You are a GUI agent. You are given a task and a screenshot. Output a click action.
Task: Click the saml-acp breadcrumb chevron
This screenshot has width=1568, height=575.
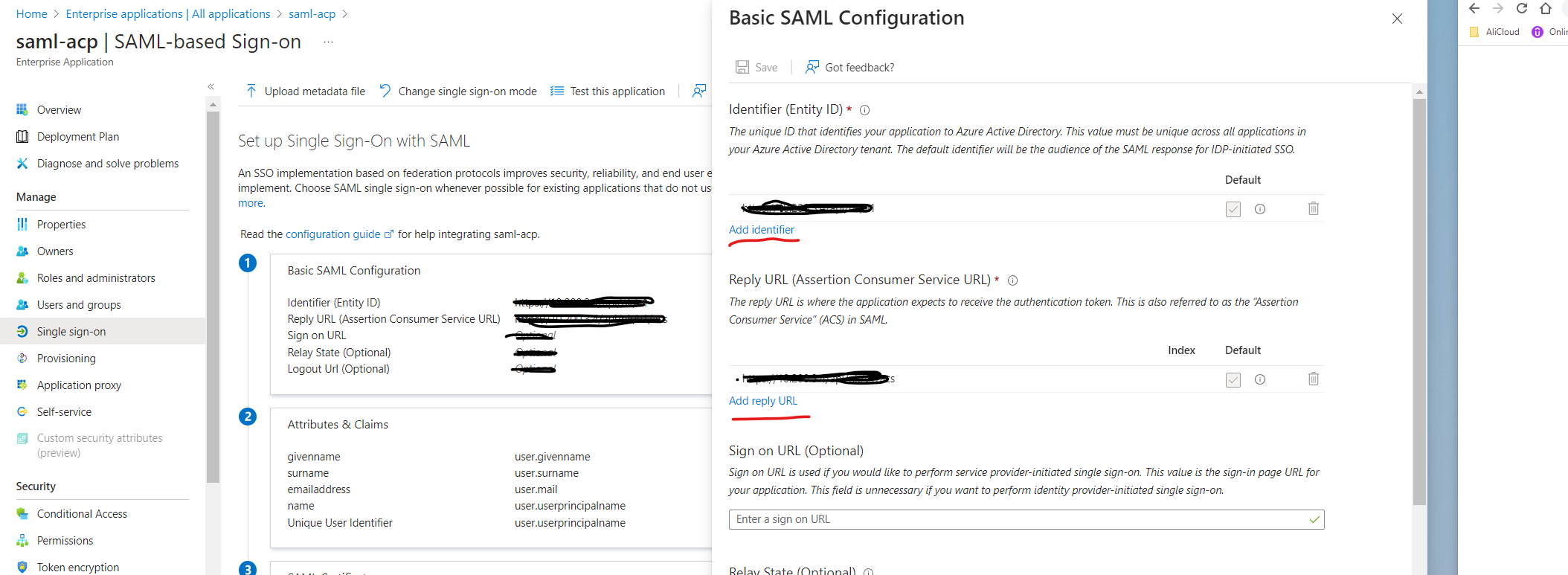[344, 14]
